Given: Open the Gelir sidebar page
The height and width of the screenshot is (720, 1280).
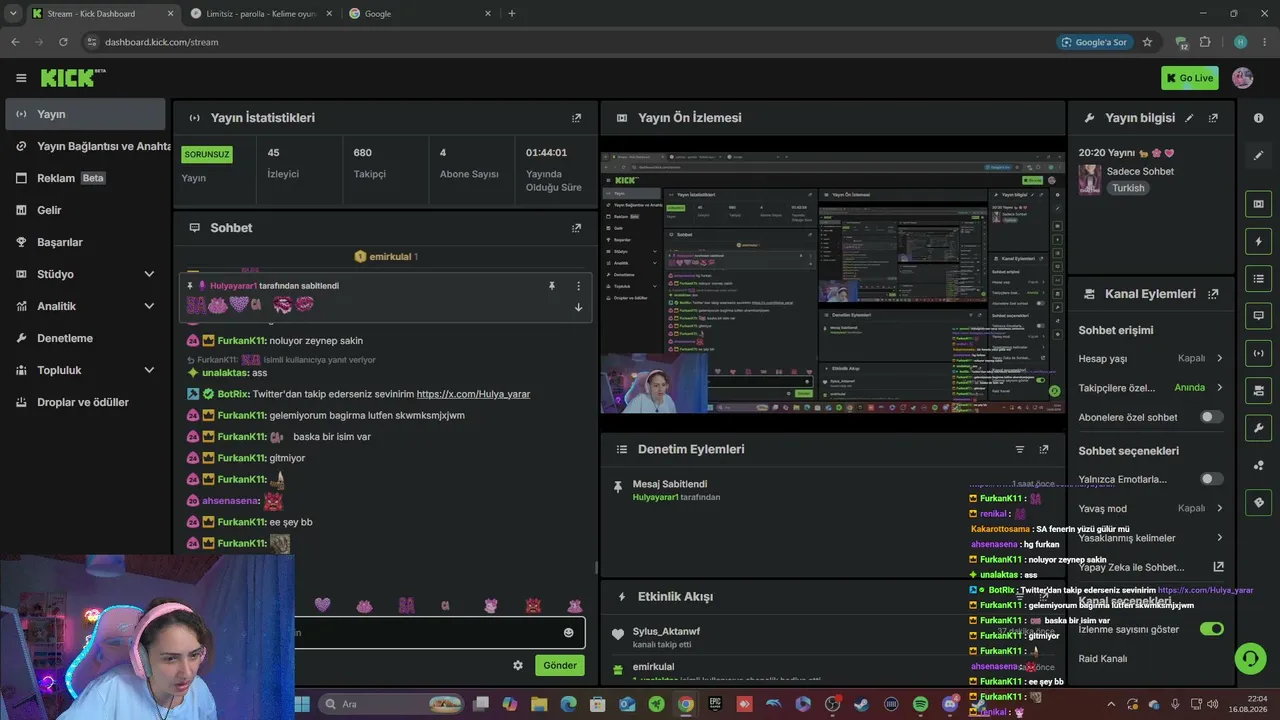Looking at the screenshot, I should [x=85, y=210].
